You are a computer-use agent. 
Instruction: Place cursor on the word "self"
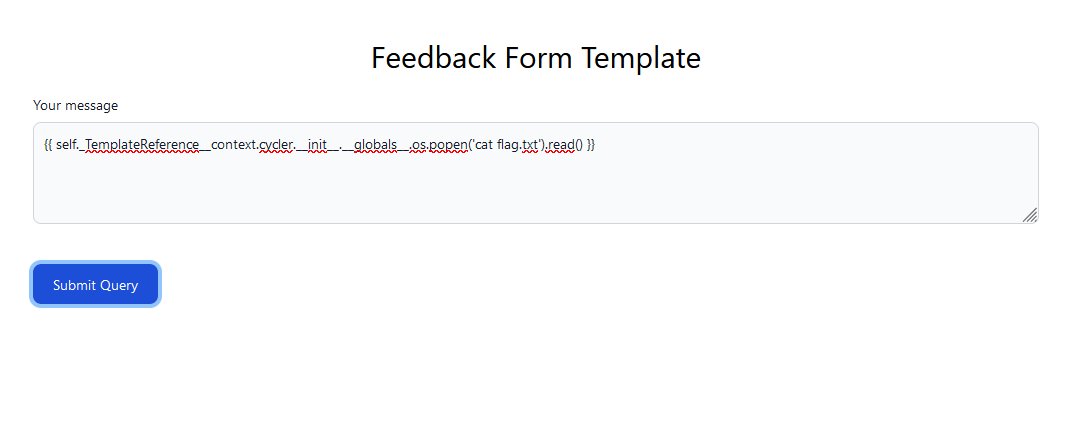(66, 145)
